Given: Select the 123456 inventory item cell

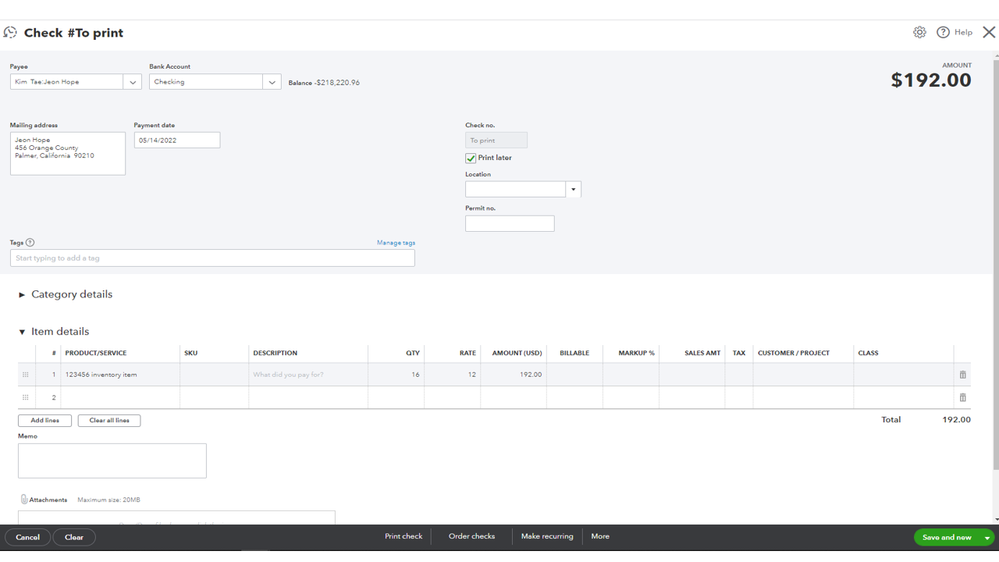Looking at the screenshot, I should pyautogui.click(x=120, y=375).
